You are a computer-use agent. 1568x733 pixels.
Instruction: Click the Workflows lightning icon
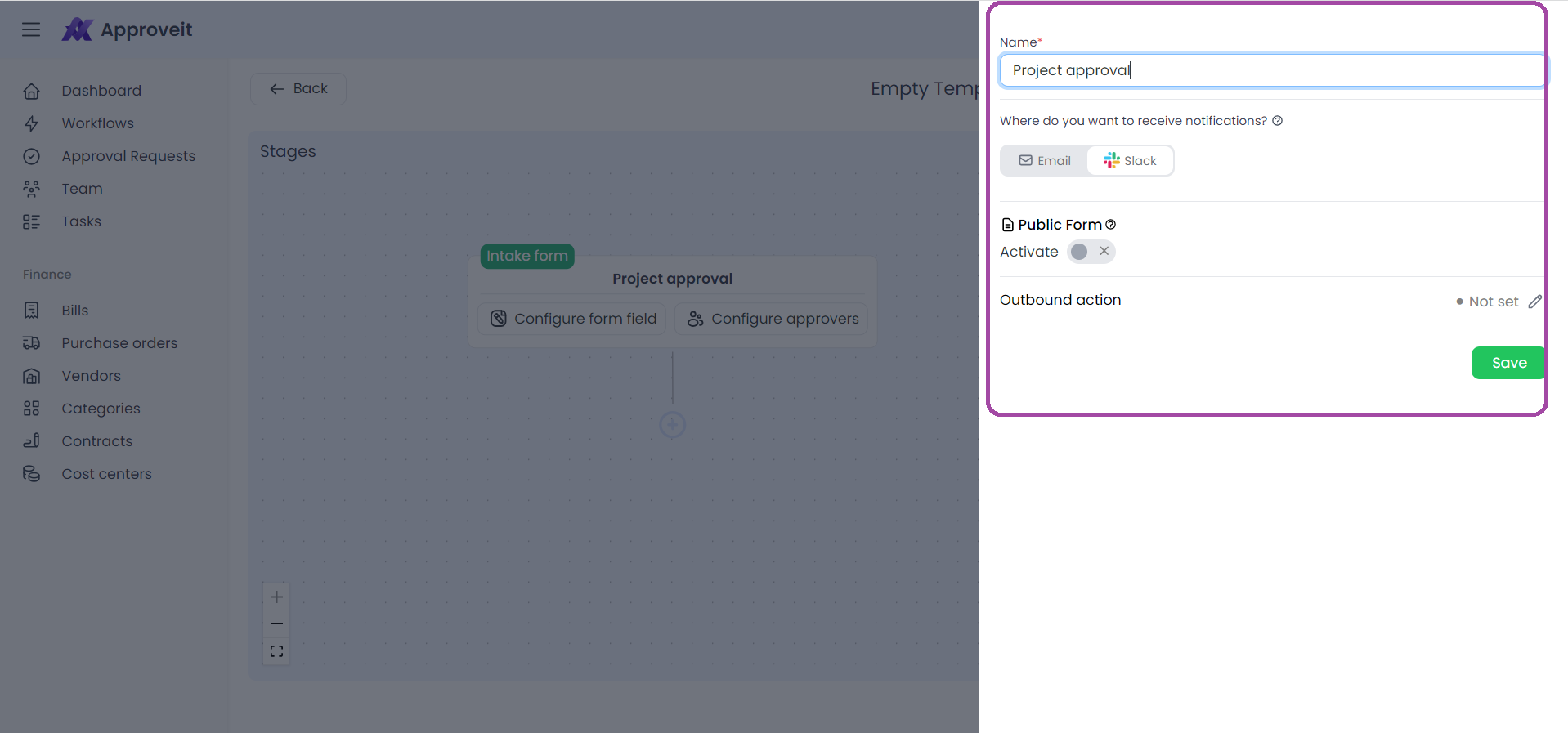click(x=32, y=123)
